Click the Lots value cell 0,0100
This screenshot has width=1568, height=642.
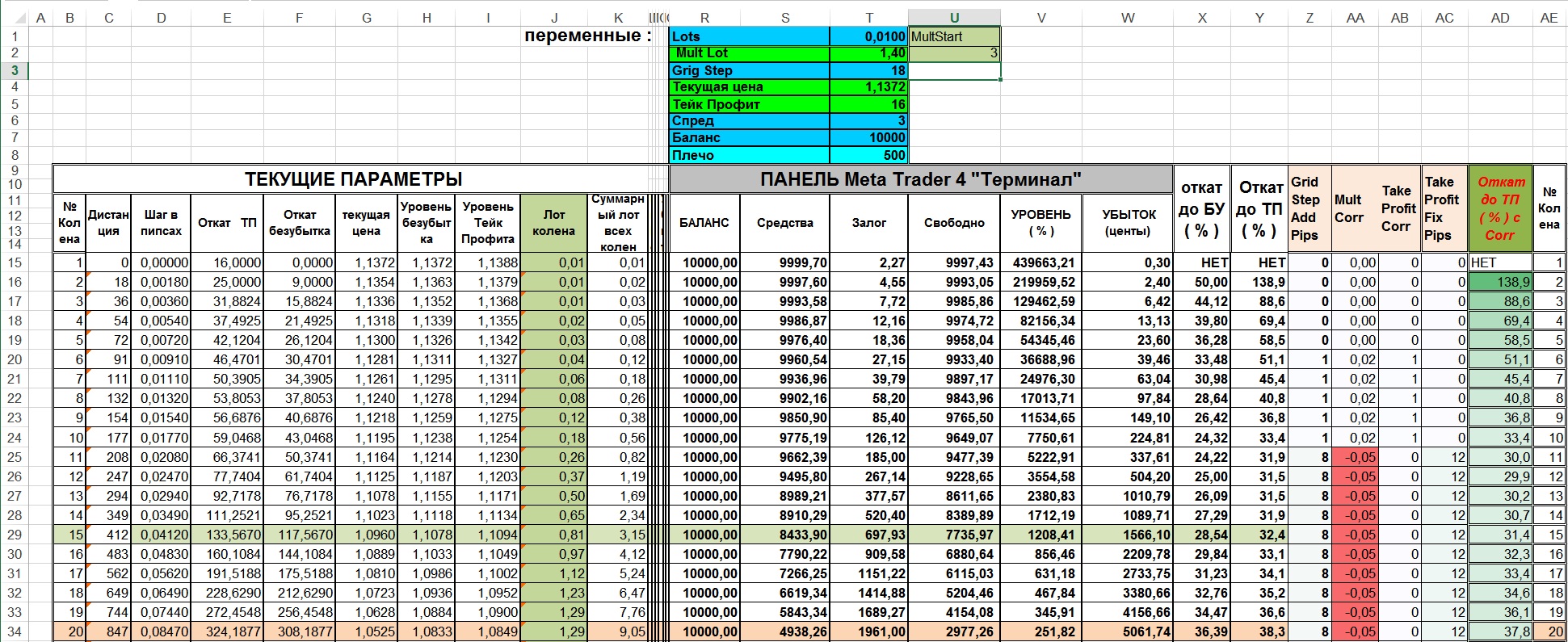869,36
